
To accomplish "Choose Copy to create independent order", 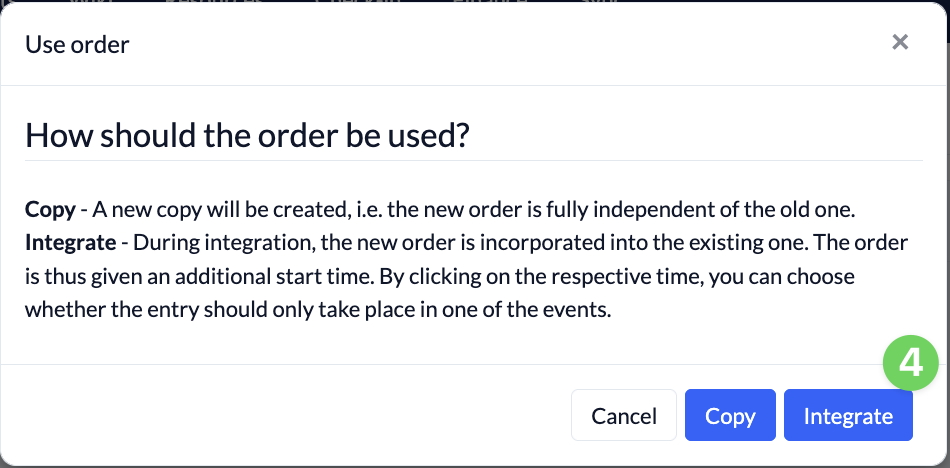I will (x=730, y=415).
